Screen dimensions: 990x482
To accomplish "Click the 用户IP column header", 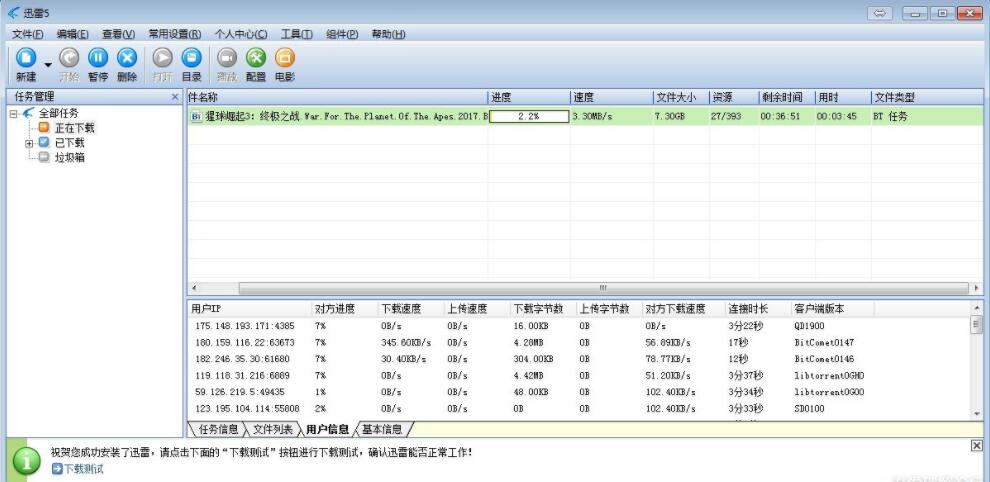I will 249,309.
